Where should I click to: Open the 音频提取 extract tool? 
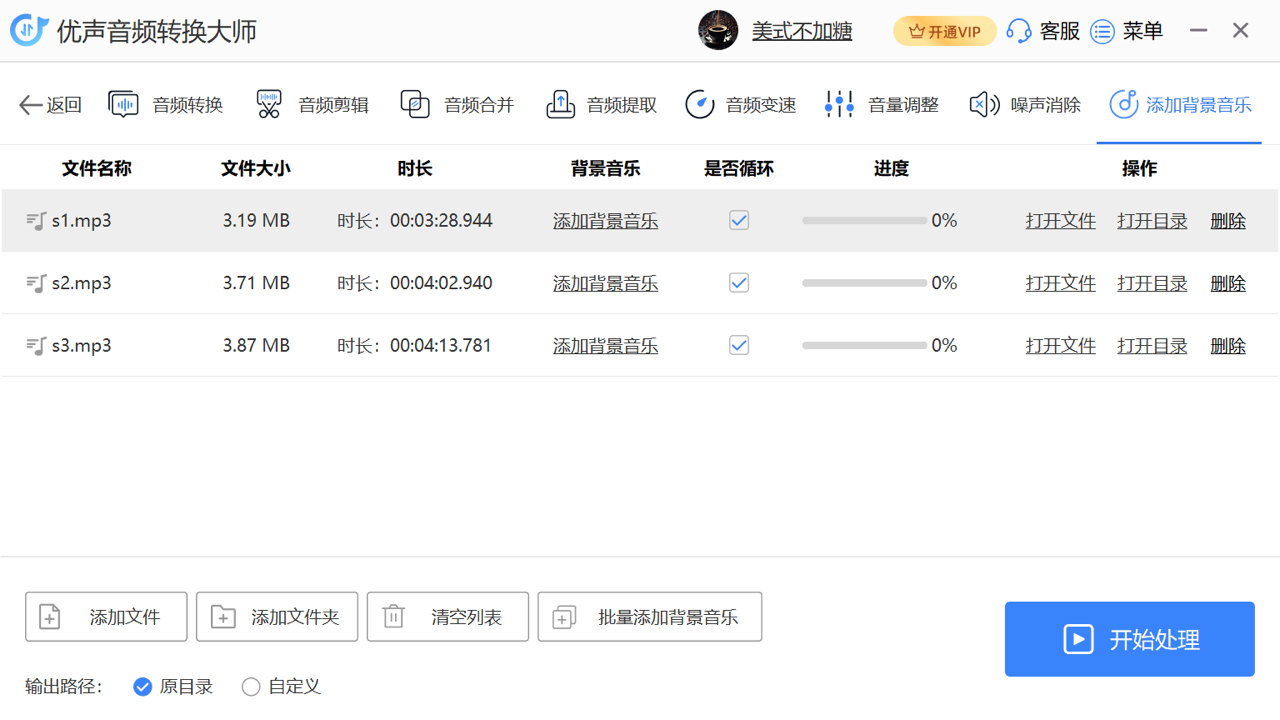pos(602,105)
